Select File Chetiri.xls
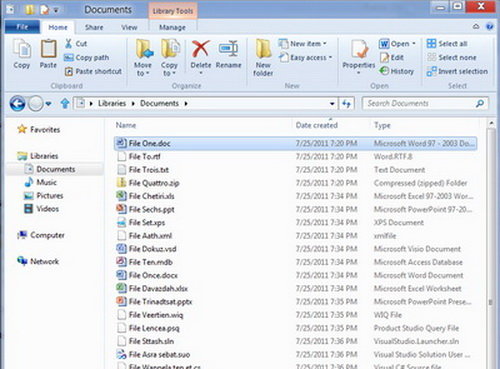 [295, 196]
